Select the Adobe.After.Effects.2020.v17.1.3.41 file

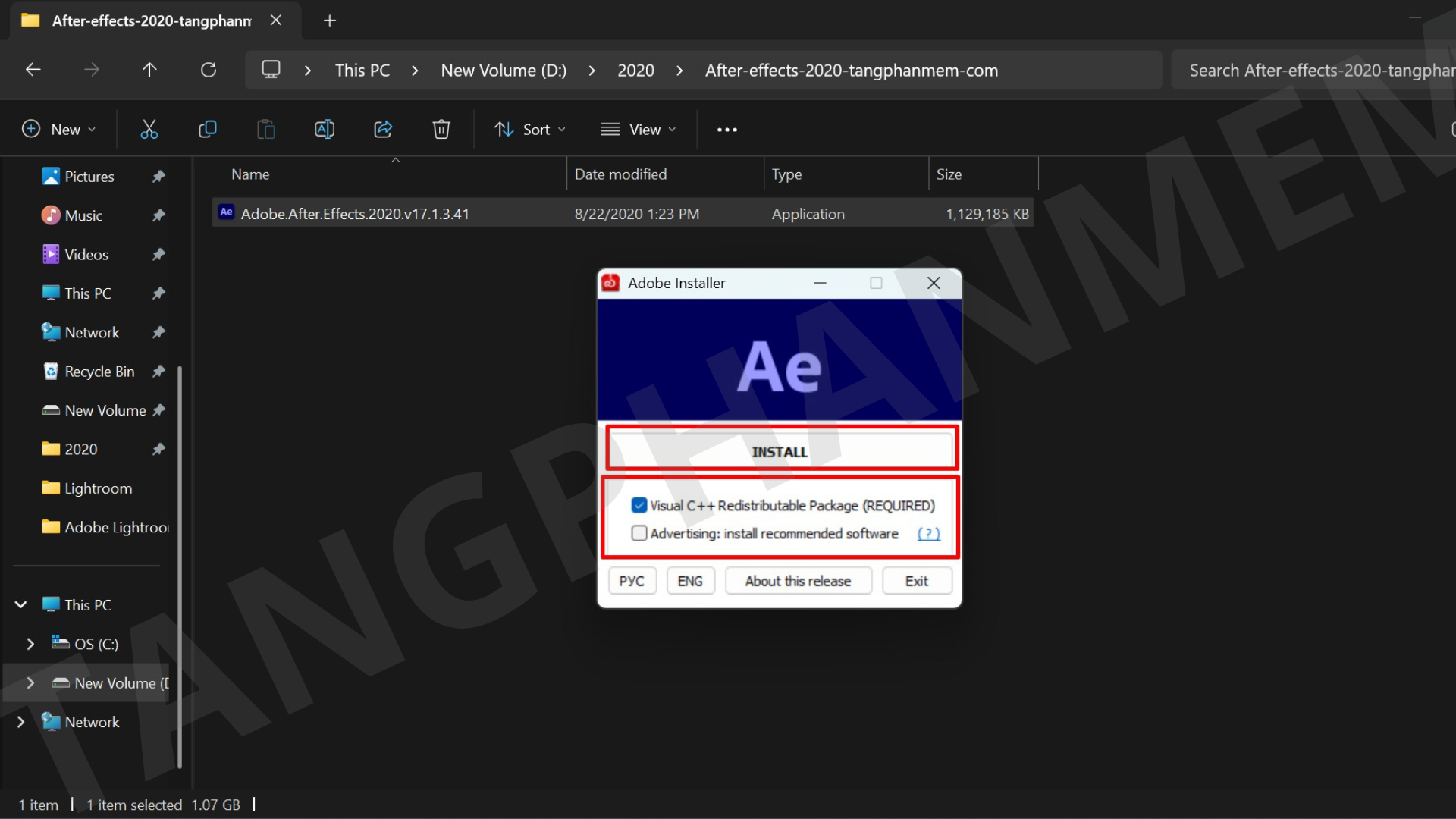[x=623, y=214]
